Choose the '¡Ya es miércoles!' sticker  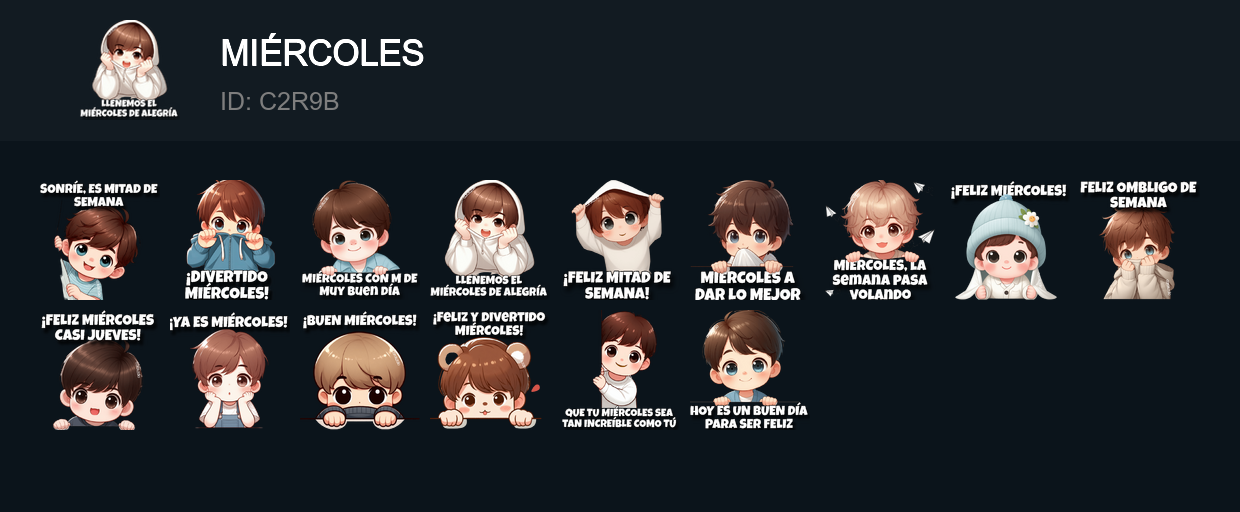229,370
